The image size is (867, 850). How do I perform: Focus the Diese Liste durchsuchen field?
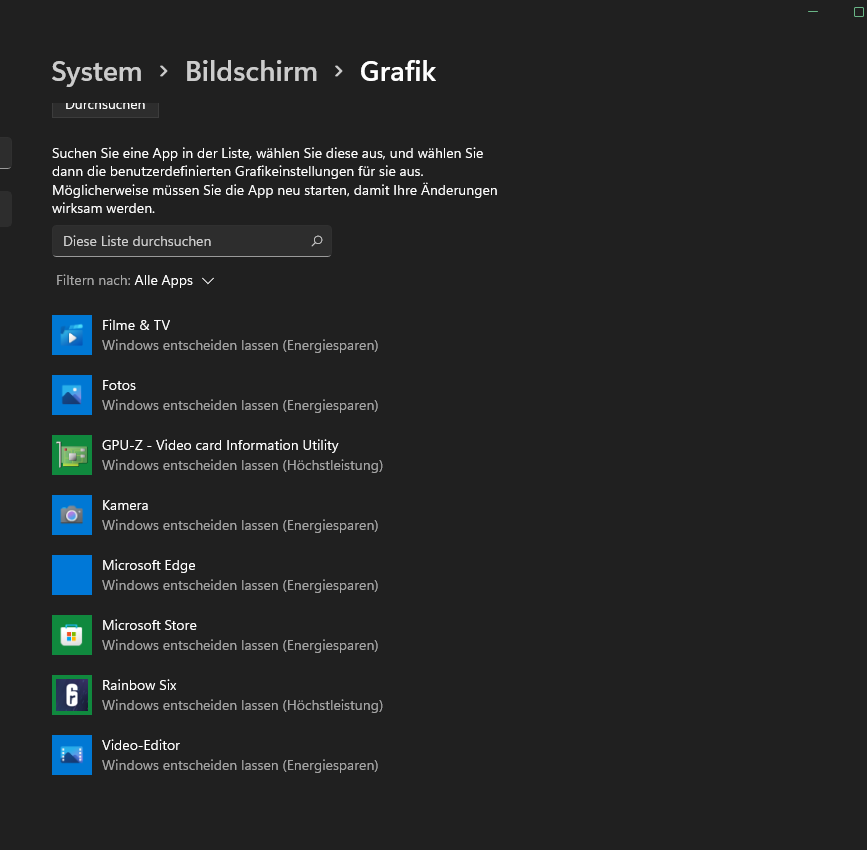(x=192, y=241)
